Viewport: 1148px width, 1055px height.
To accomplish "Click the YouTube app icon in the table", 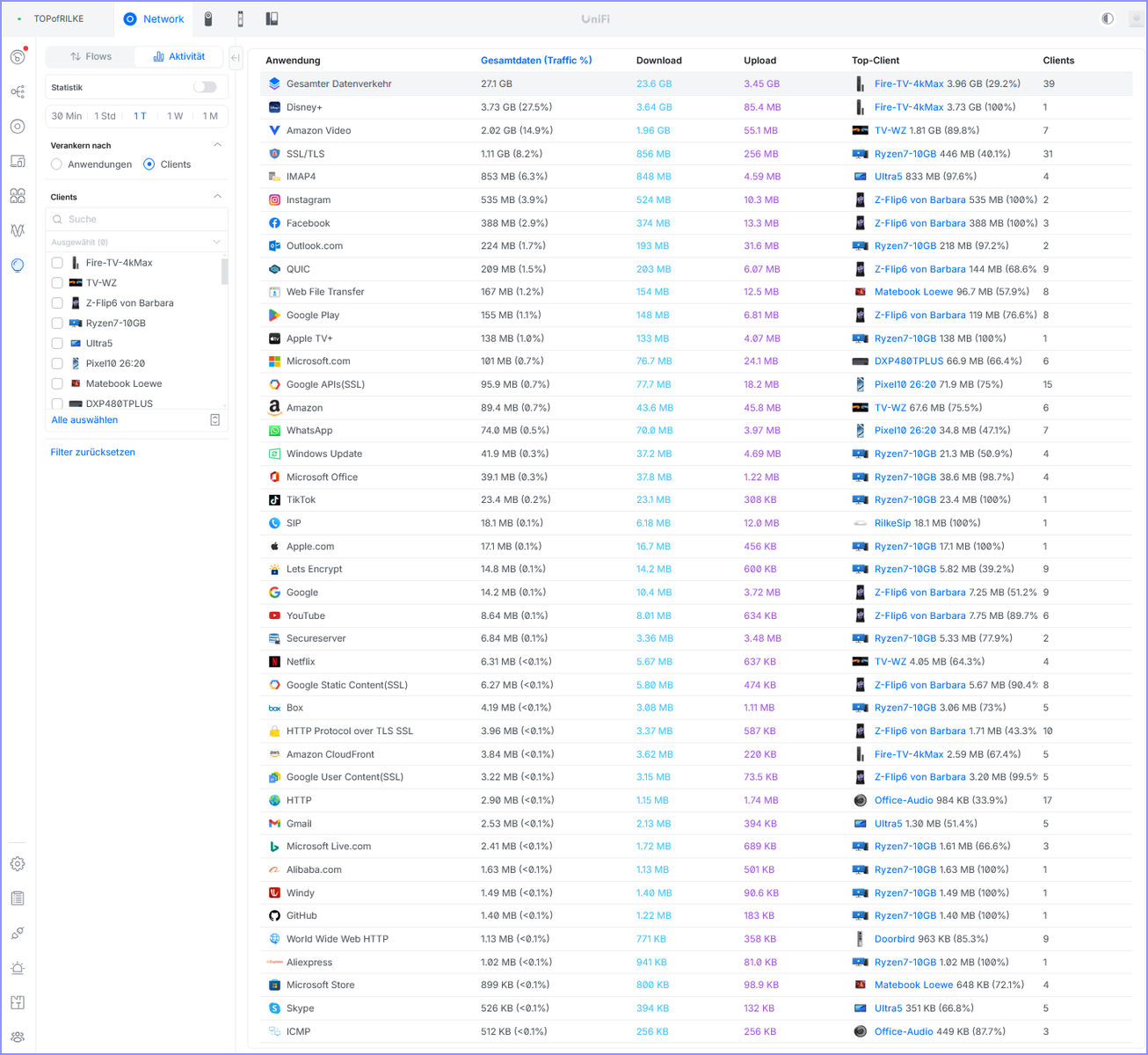I will (x=274, y=615).
